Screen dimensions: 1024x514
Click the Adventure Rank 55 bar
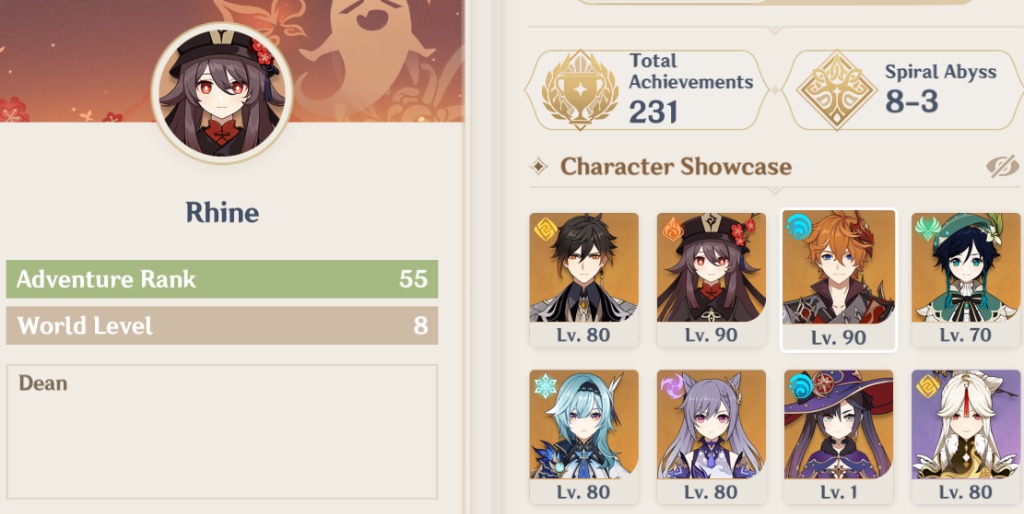click(x=222, y=279)
